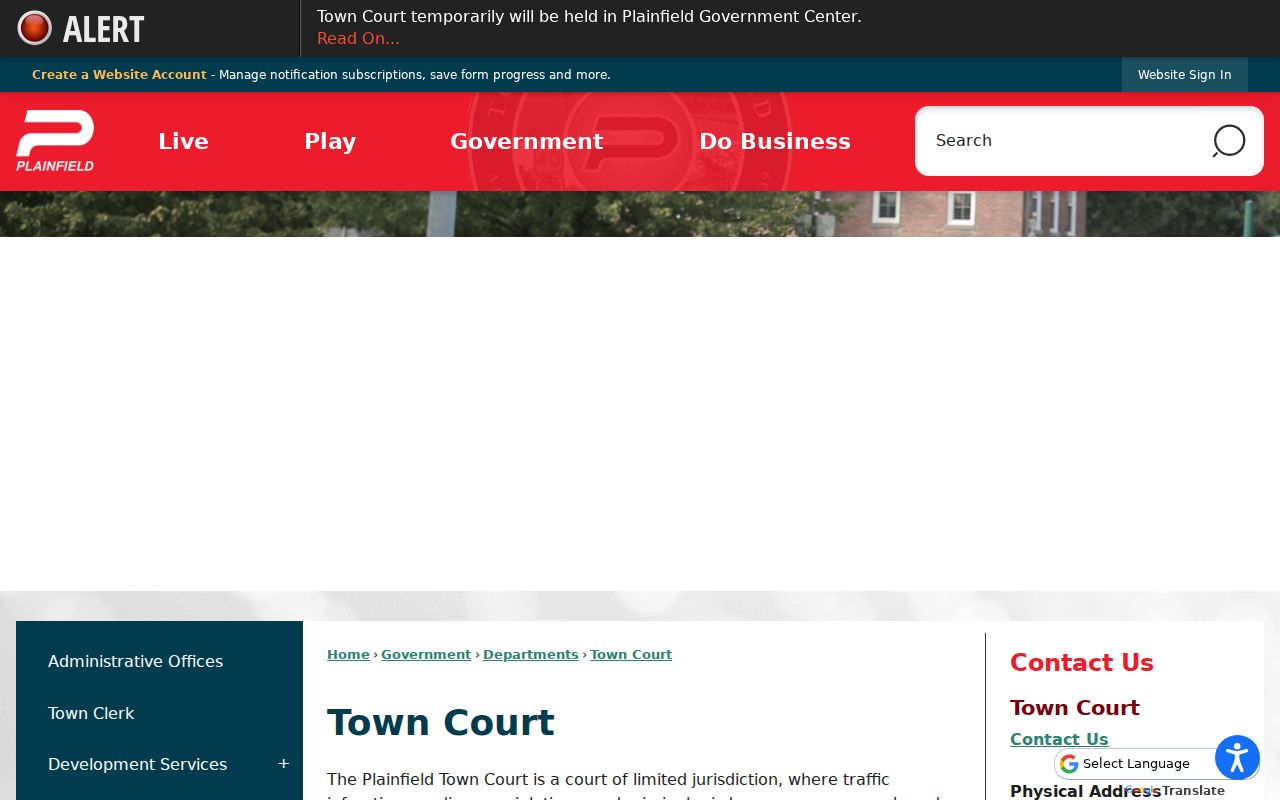Viewport: 1280px width, 800px height.
Task: Click the Contact Us link under Town Court
Action: (x=1059, y=739)
